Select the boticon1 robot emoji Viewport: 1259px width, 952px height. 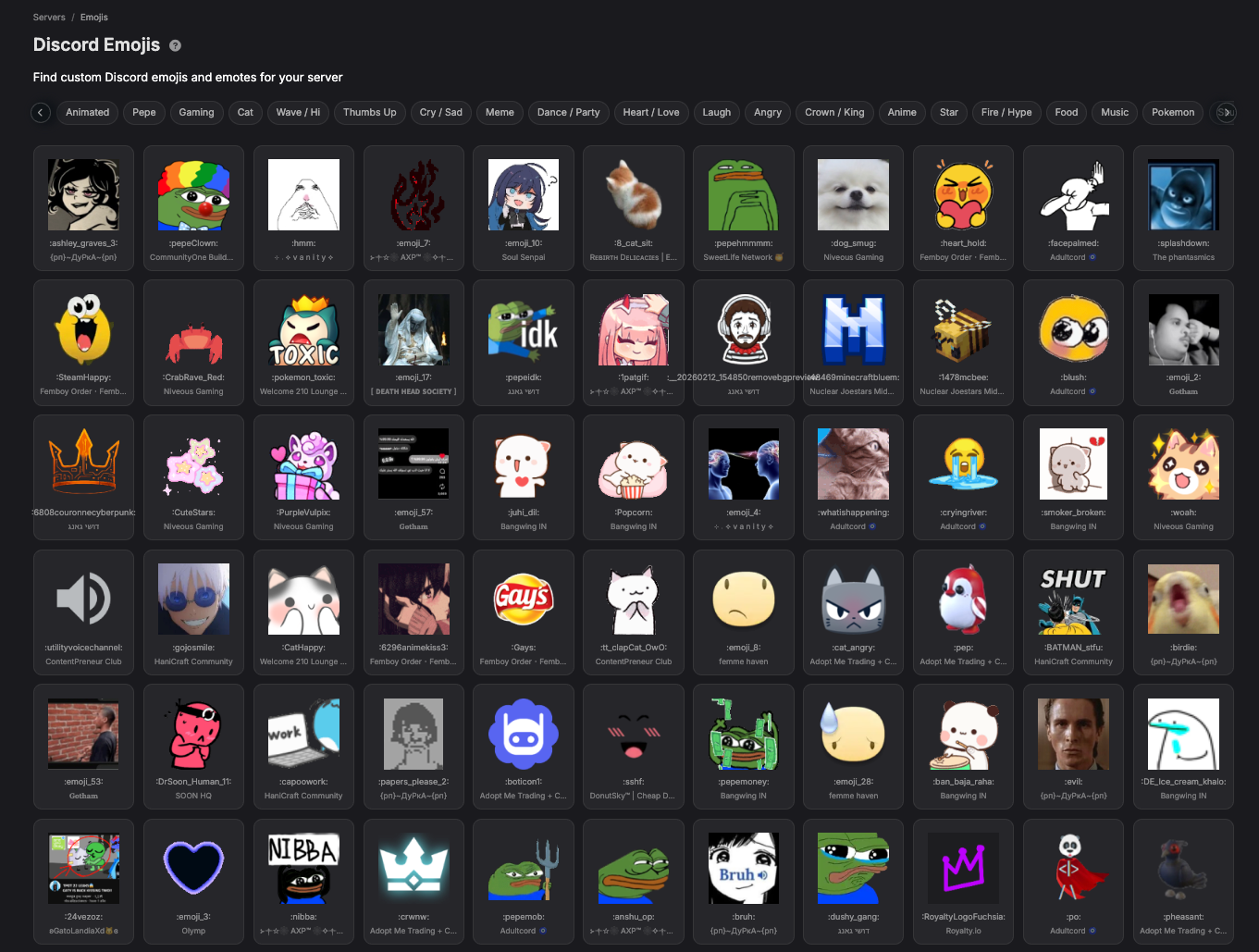pos(524,735)
